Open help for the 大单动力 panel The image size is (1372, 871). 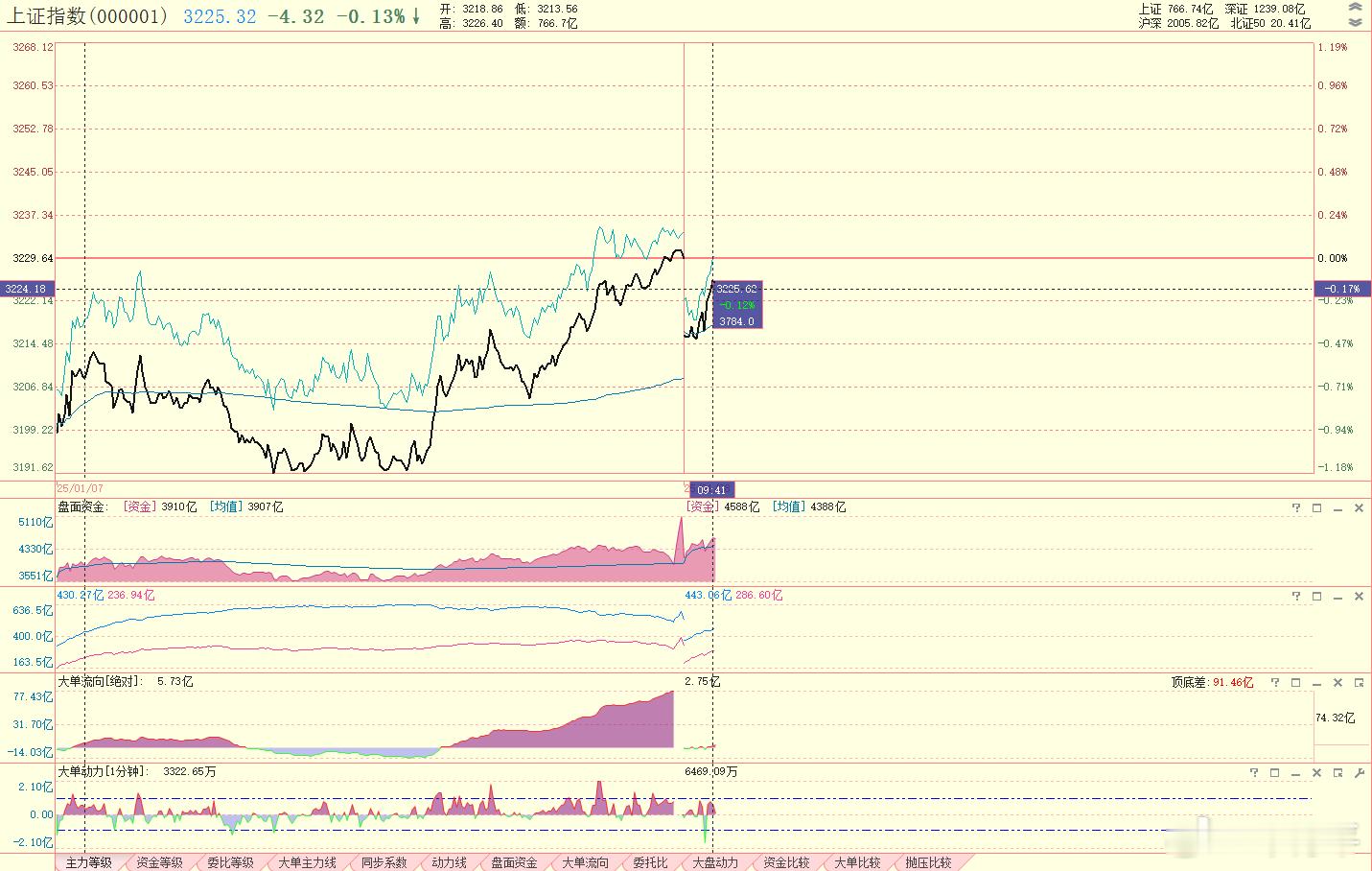click(x=1253, y=772)
